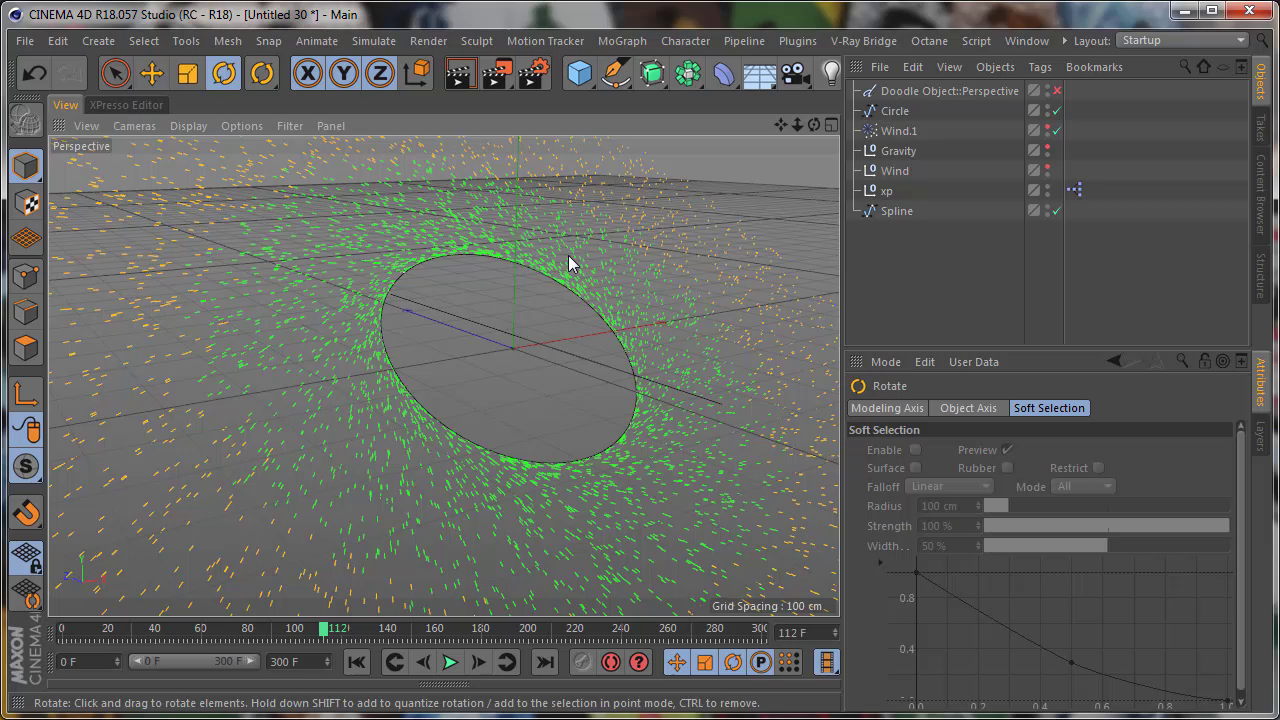
Task: Click the S viewport solo icon
Action: [x=26, y=466]
